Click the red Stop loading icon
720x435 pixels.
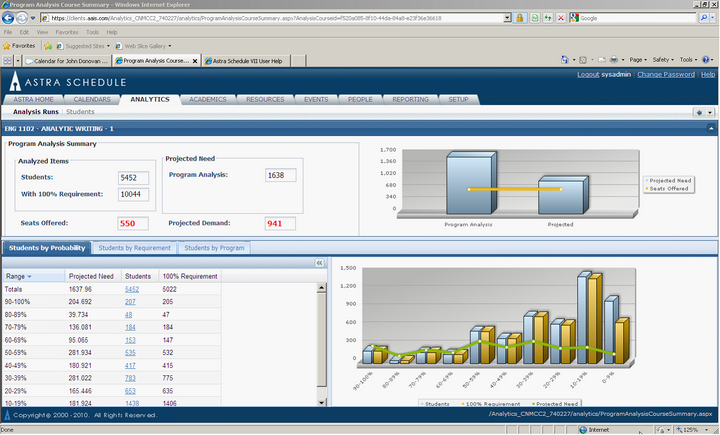pyautogui.click(x=561, y=18)
